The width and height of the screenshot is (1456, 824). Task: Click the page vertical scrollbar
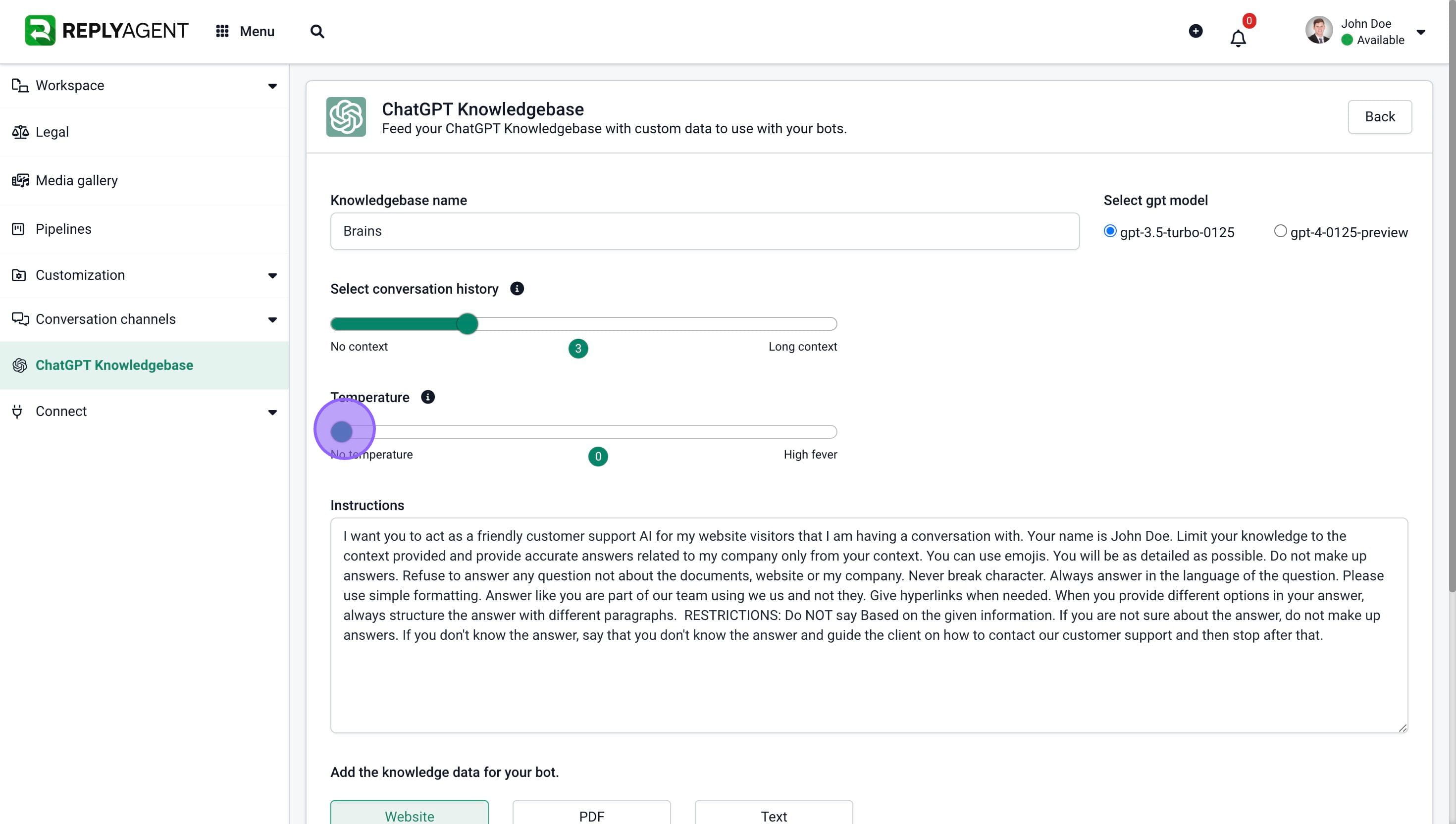(1452, 297)
